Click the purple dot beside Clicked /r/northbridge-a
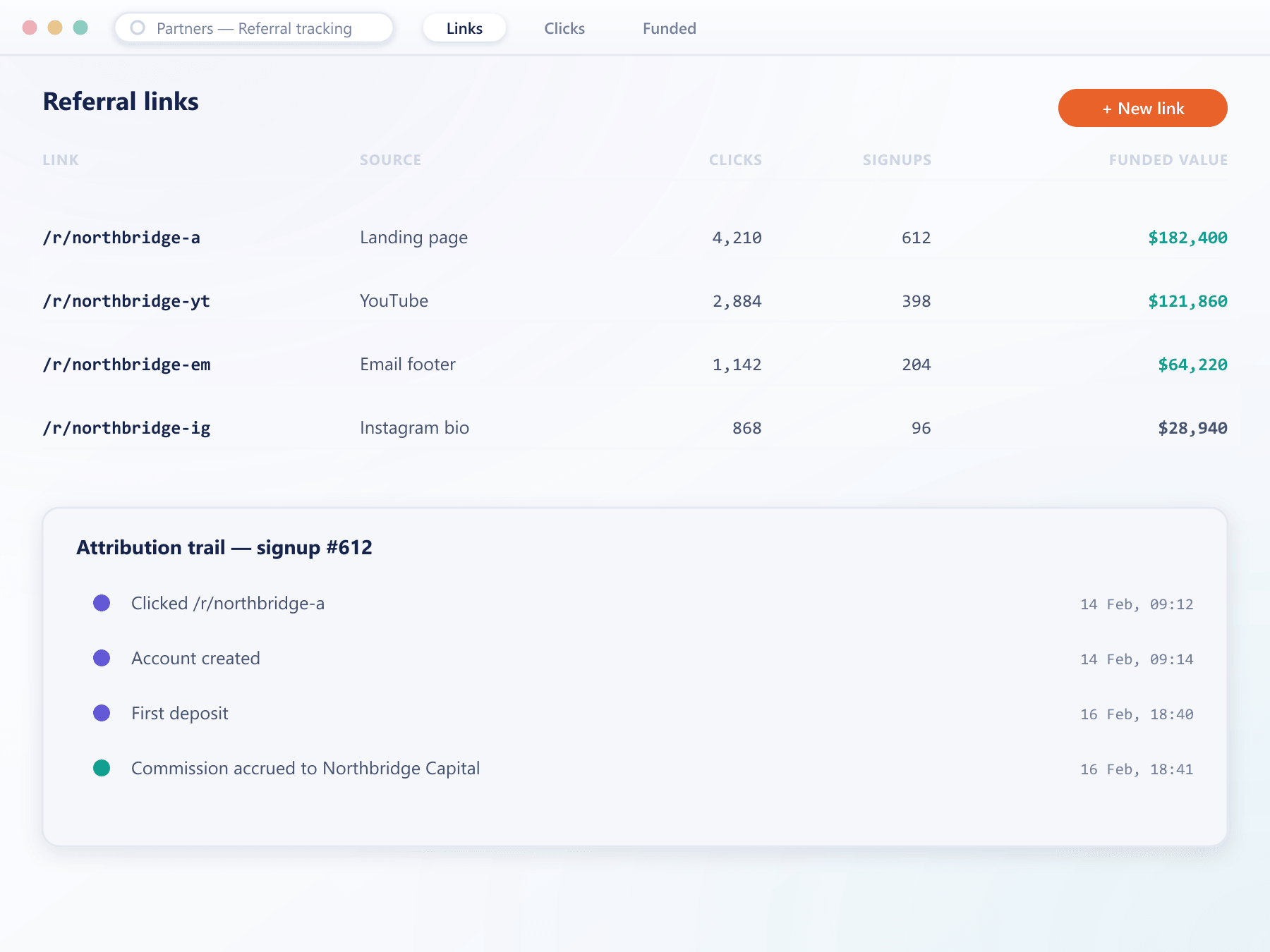This screenshot has width=1270, height=952. [x=102, y=603]
